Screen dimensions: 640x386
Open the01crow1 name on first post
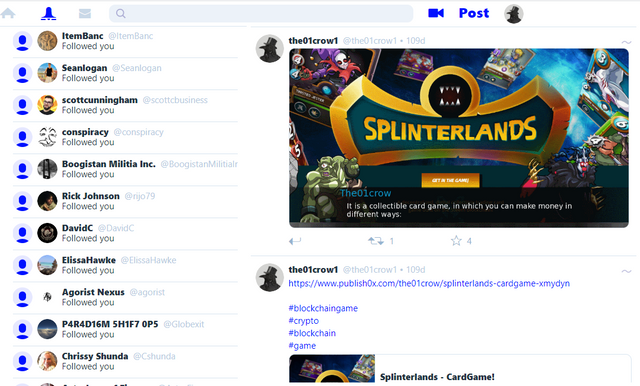click(313, 41)
